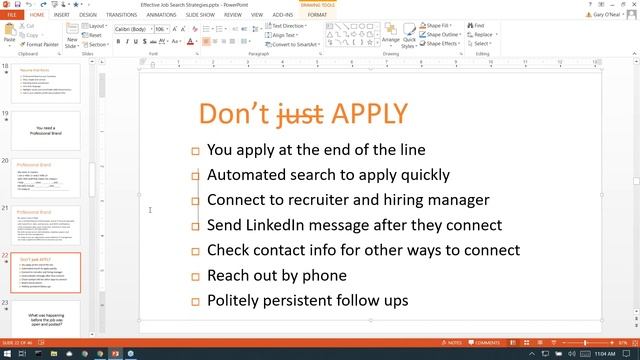
Task: Clear all formatting on selected text
Action: (x=195, y=29)
